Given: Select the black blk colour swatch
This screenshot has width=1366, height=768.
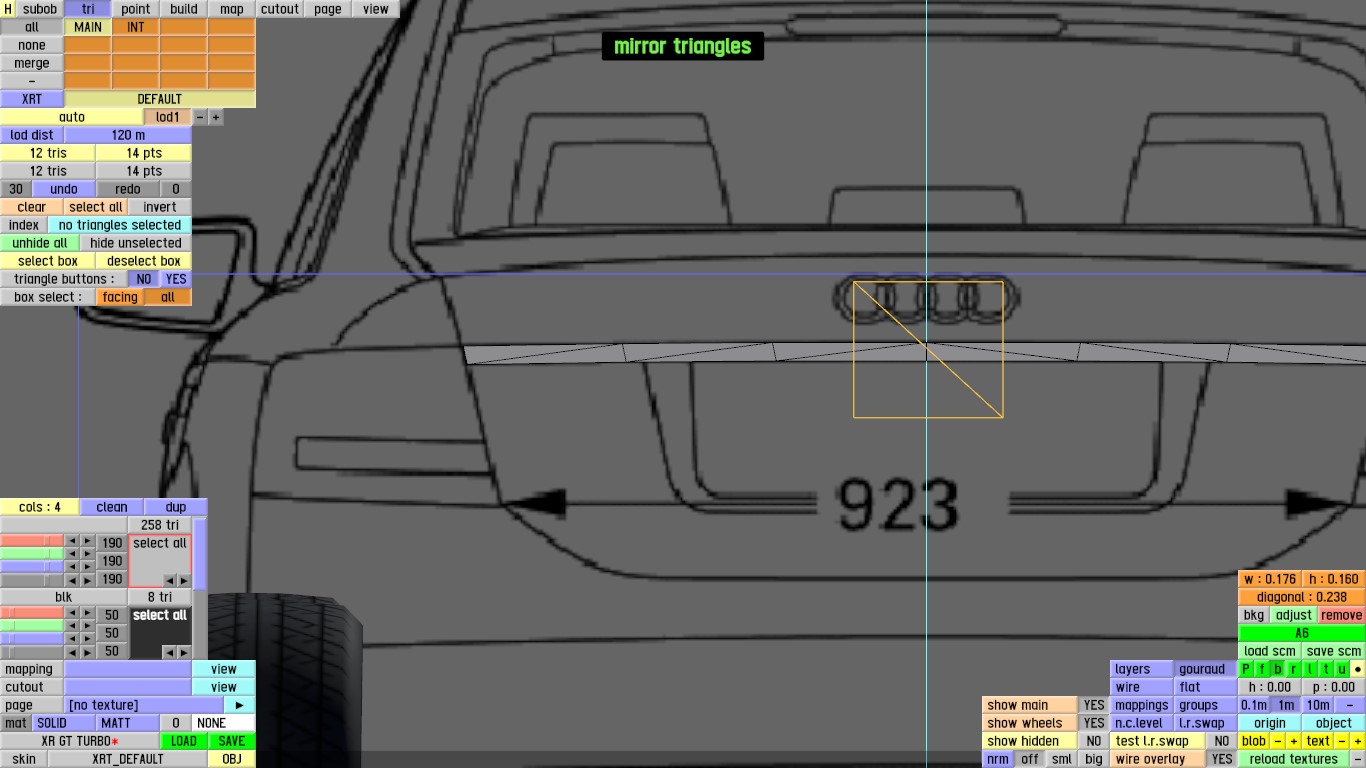Looking at the screenshot, I should pos(160,632).
